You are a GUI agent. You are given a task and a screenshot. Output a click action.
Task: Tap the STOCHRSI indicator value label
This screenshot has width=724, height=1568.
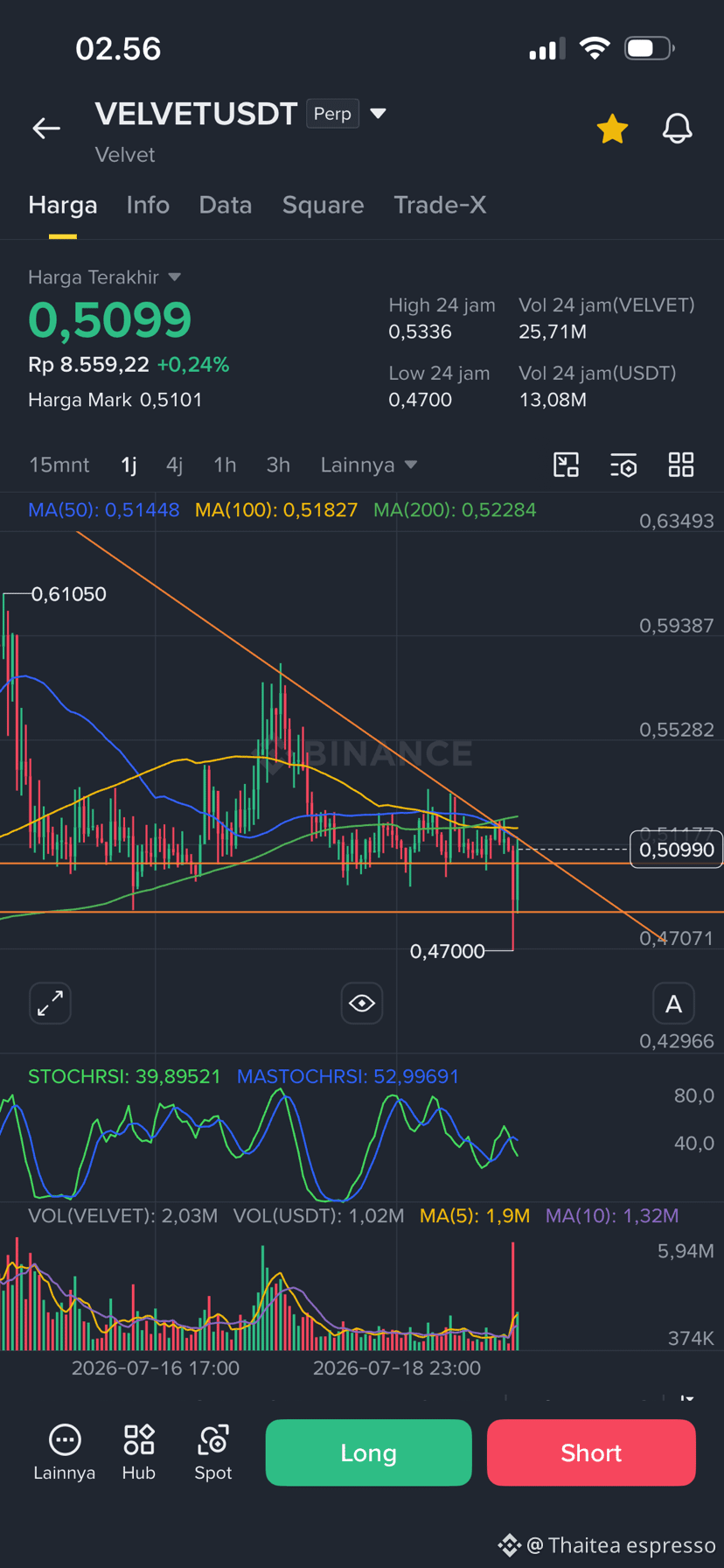coord(124,1076)
